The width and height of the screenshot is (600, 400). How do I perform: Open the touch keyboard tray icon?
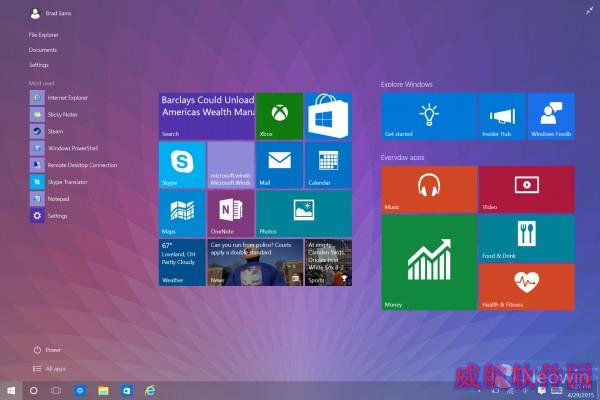[556, 390]
